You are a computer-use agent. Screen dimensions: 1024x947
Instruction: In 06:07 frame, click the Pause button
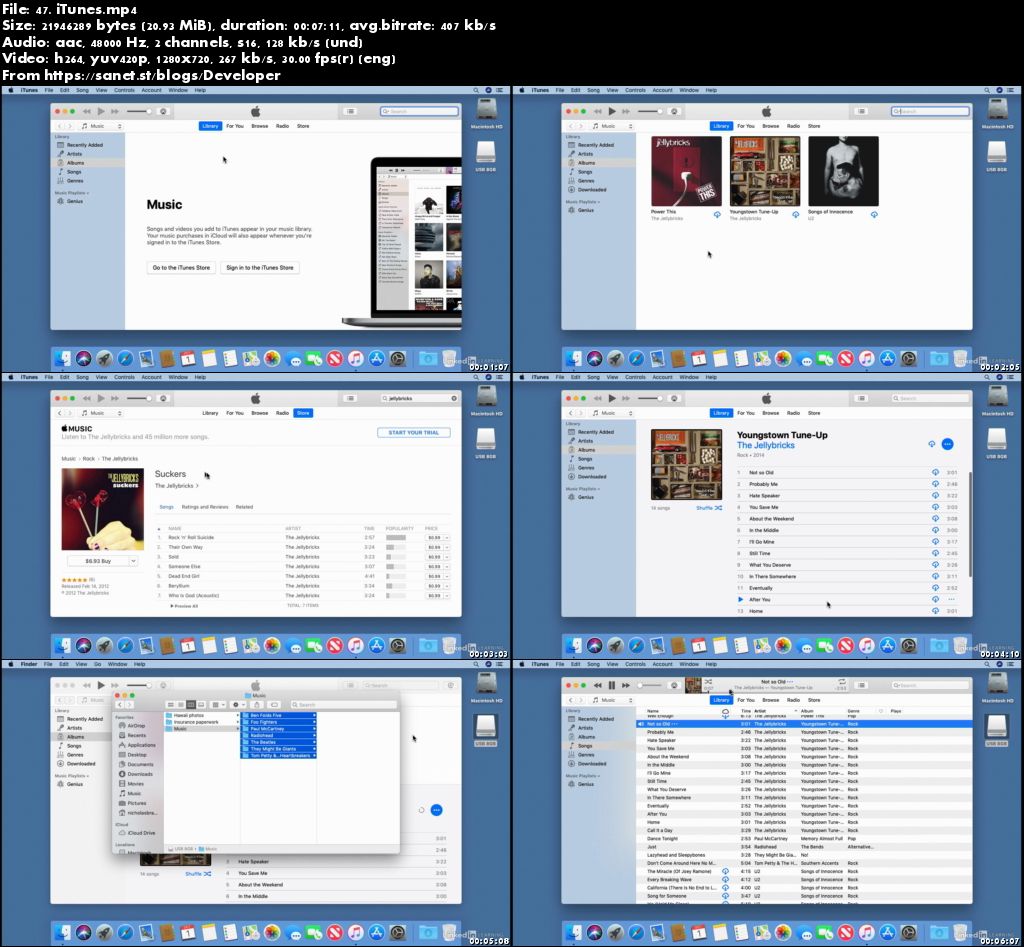click(612, 685)
